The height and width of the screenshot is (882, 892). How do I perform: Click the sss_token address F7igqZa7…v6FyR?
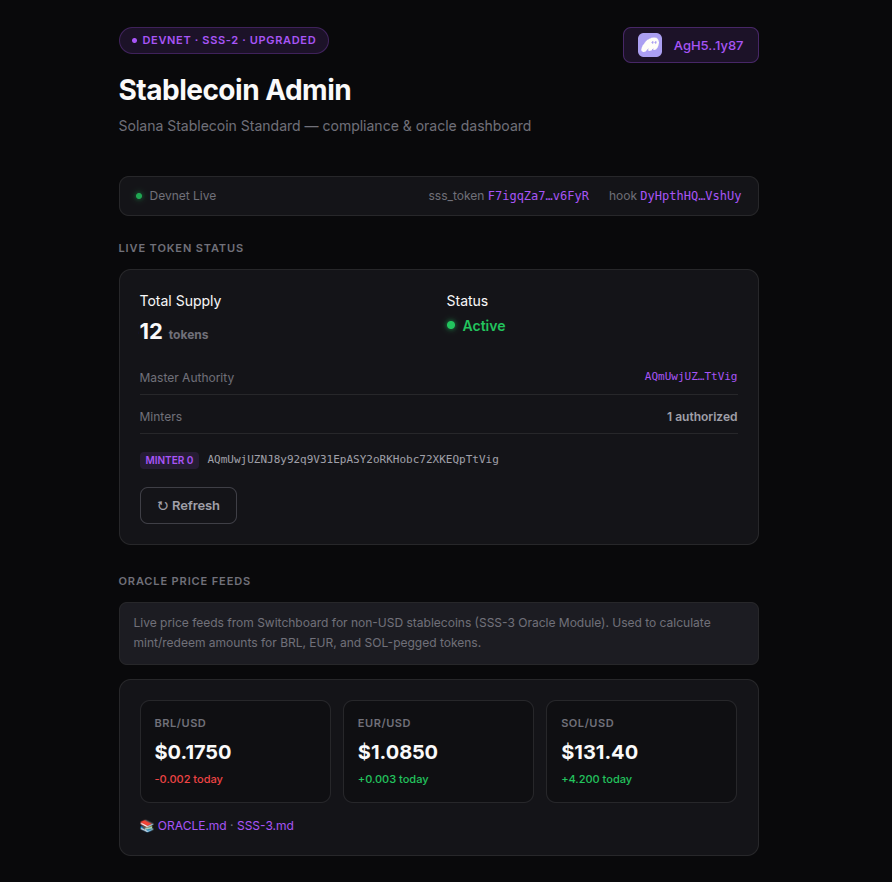(x=538, y=196)
